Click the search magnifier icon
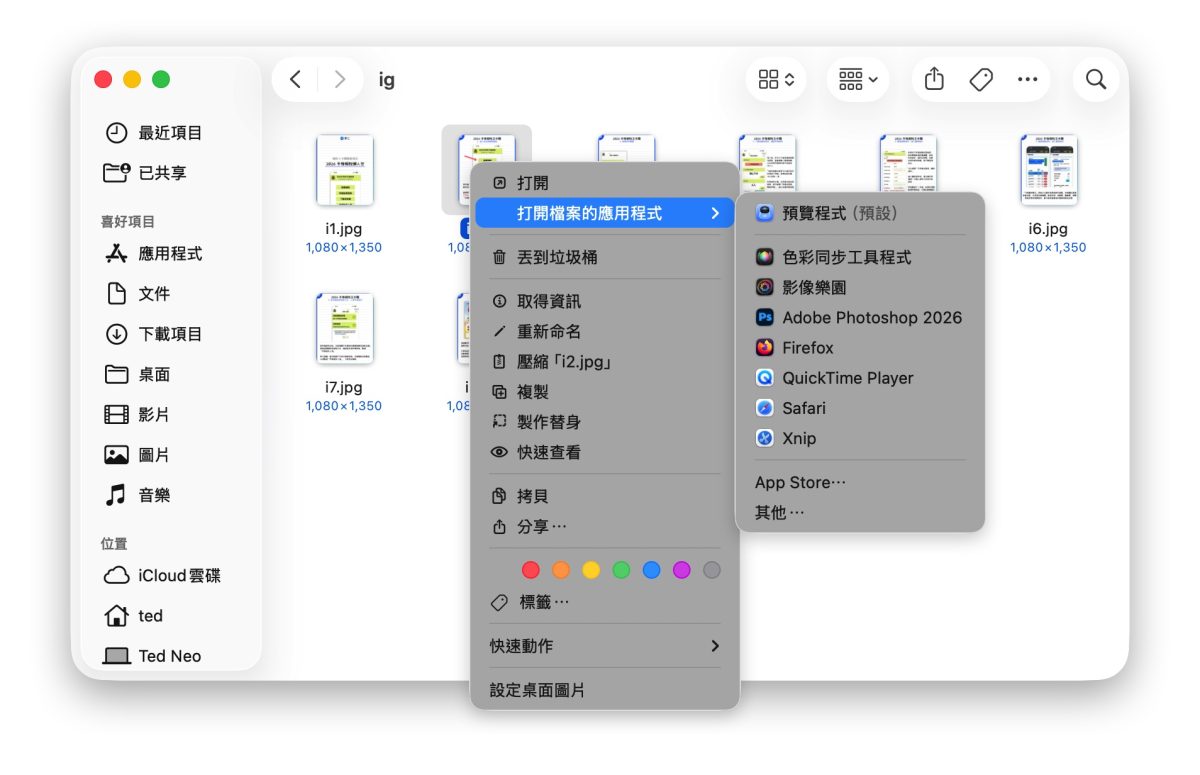This screenshot has height=775, width=1200. tap(1096, 80)
